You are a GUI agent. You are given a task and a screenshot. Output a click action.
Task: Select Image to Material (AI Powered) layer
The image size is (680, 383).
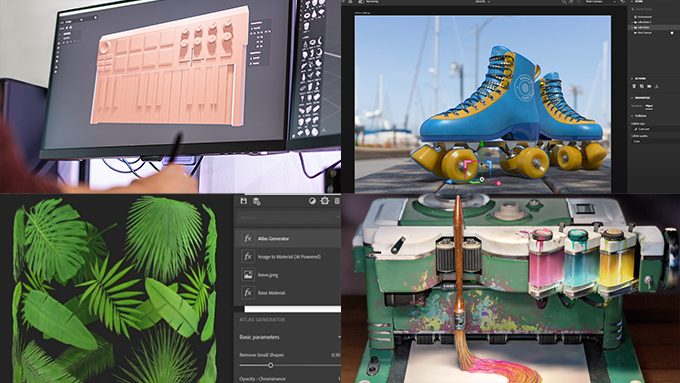click(x=288, y=256)
